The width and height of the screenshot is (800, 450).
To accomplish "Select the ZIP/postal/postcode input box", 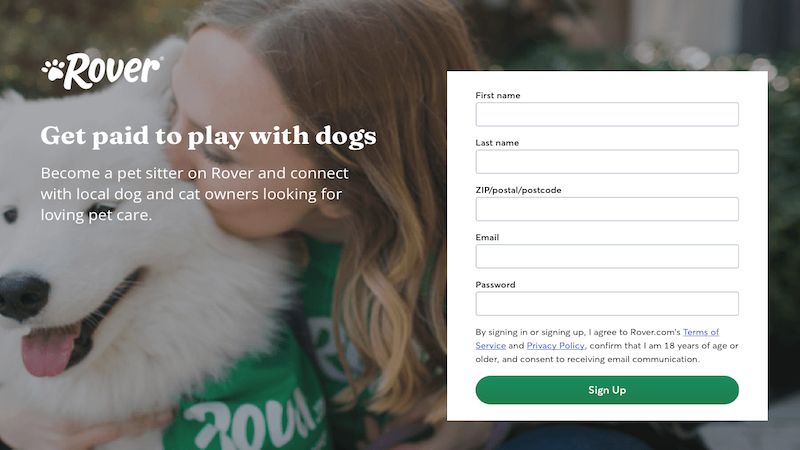I will [607, 209].
